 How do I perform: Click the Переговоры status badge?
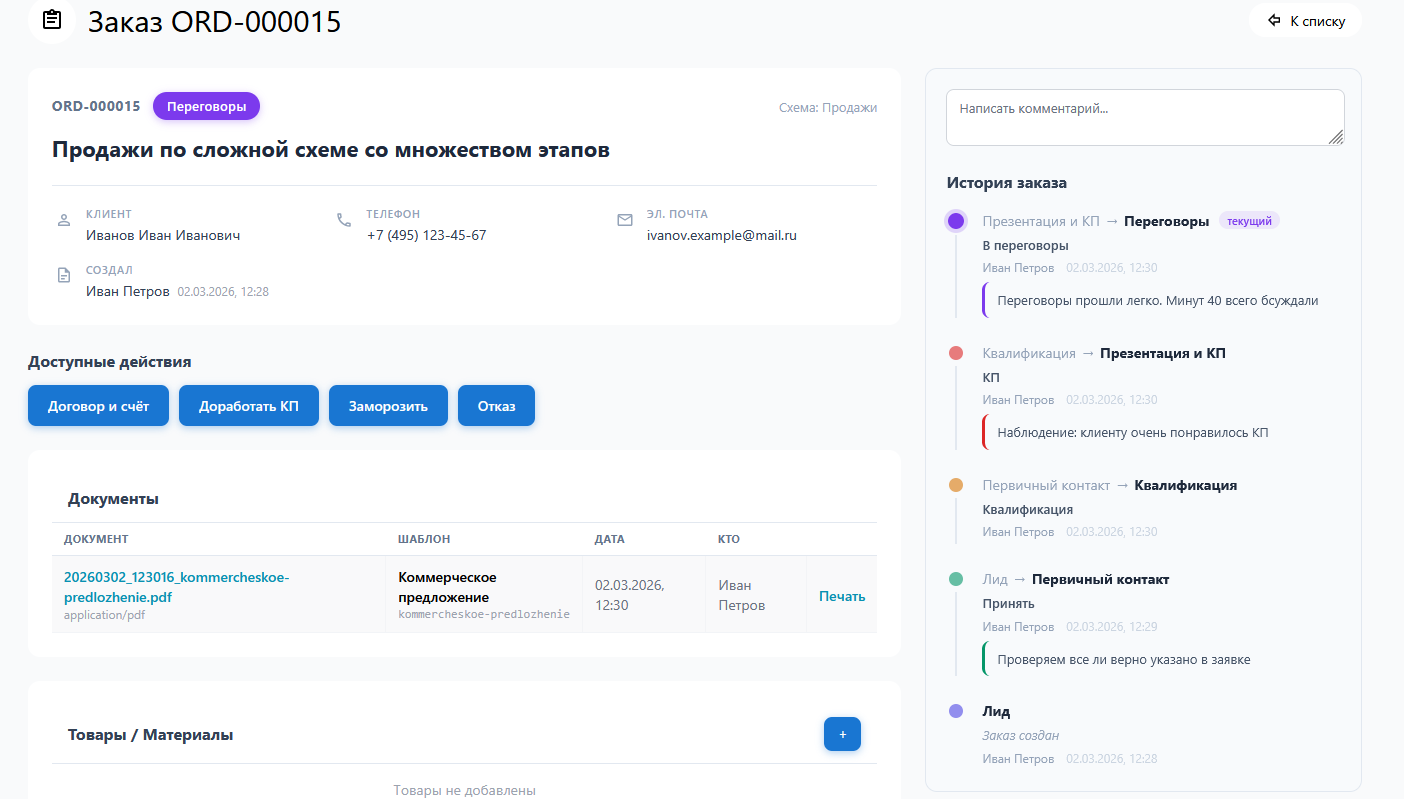click(206, 106)
